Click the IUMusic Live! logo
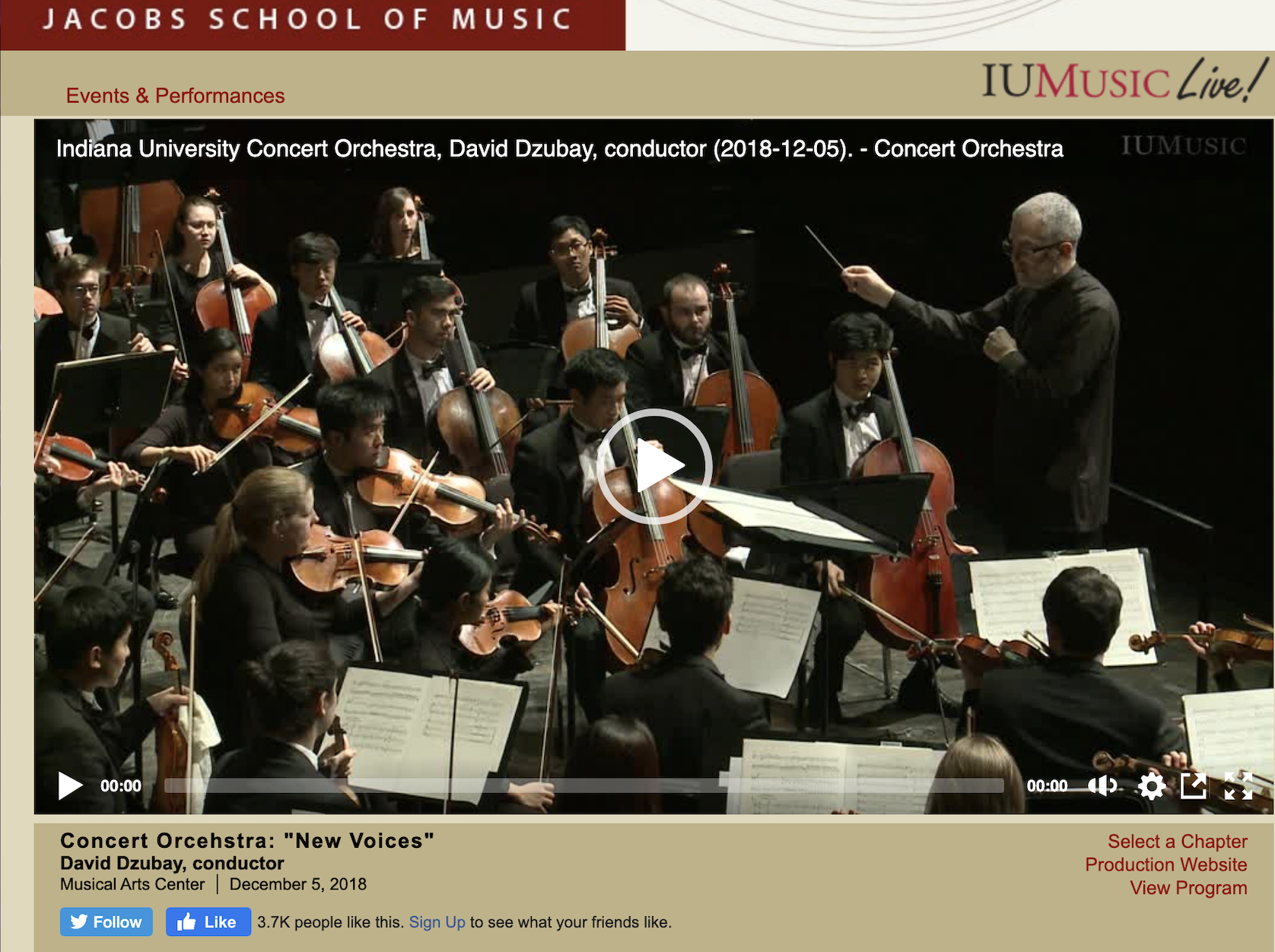The image size is (1275, 952). pos(1124,81)
